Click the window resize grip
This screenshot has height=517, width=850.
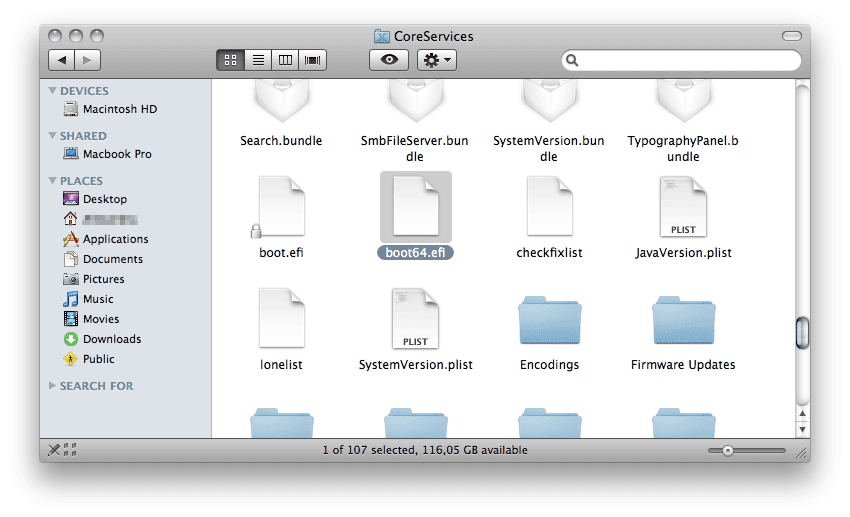coord(801,452)
